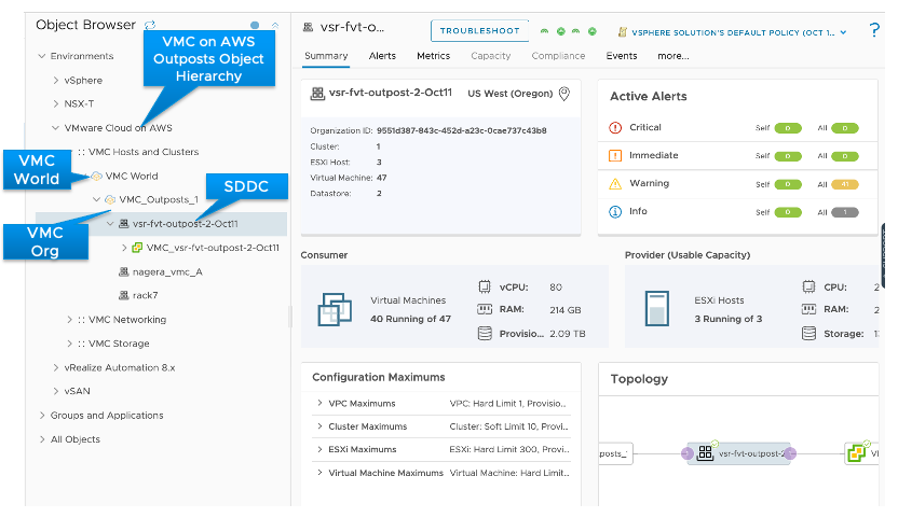The image size is (898, 518).
Task: Open the Metrics tab
Action: point(433,56)
